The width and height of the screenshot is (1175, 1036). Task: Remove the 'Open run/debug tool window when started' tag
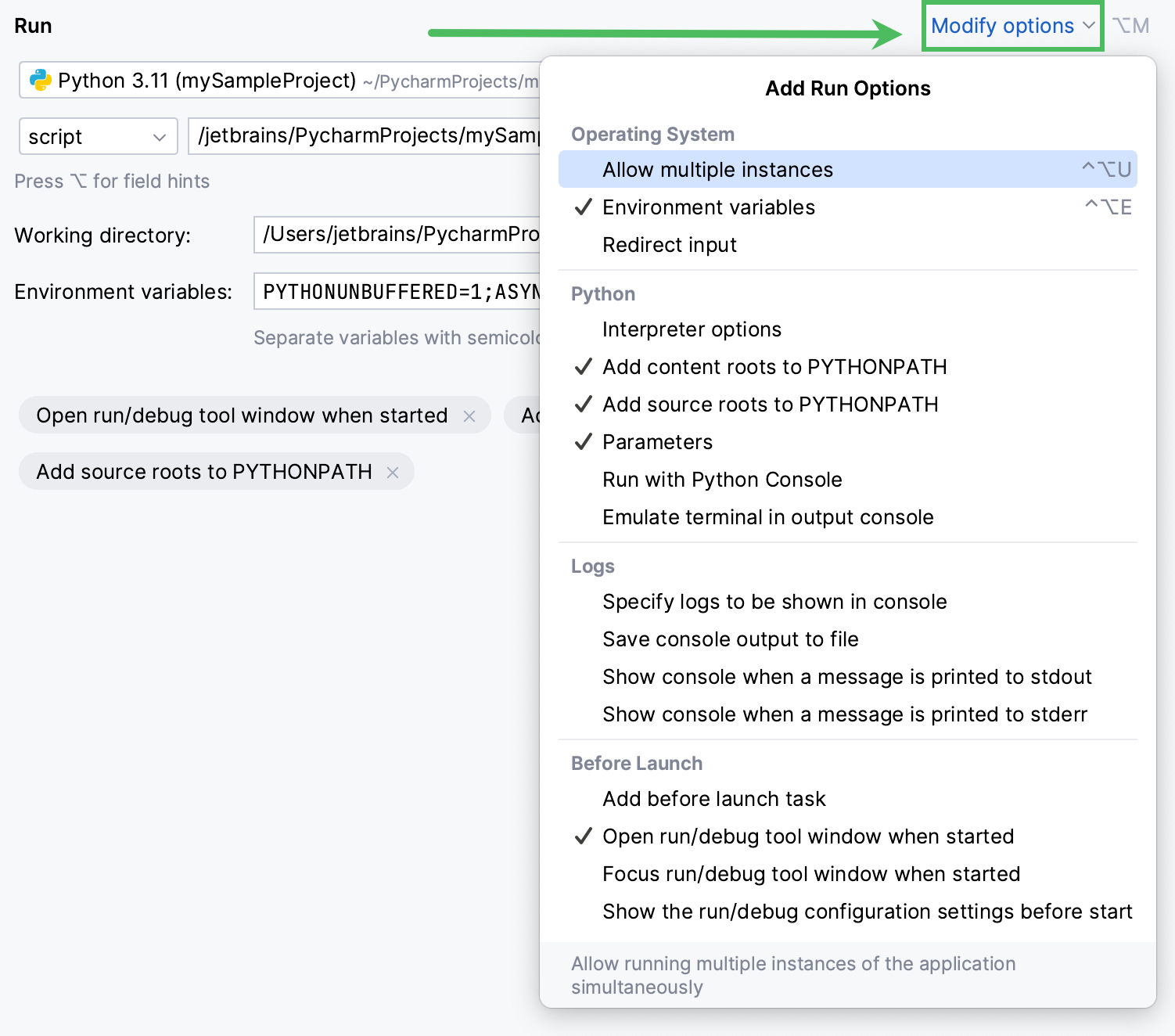tap(470, 415)
